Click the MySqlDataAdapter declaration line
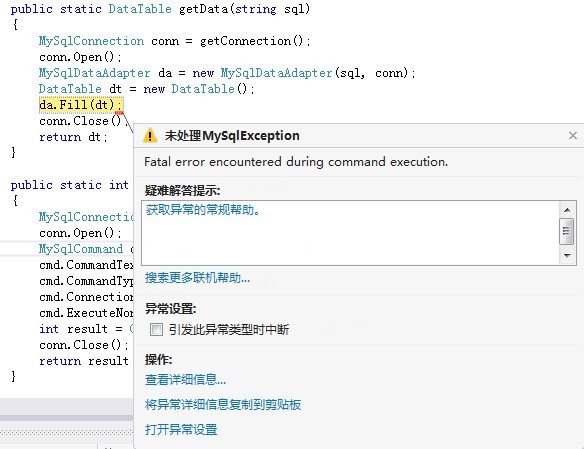 tap(227, 73)
